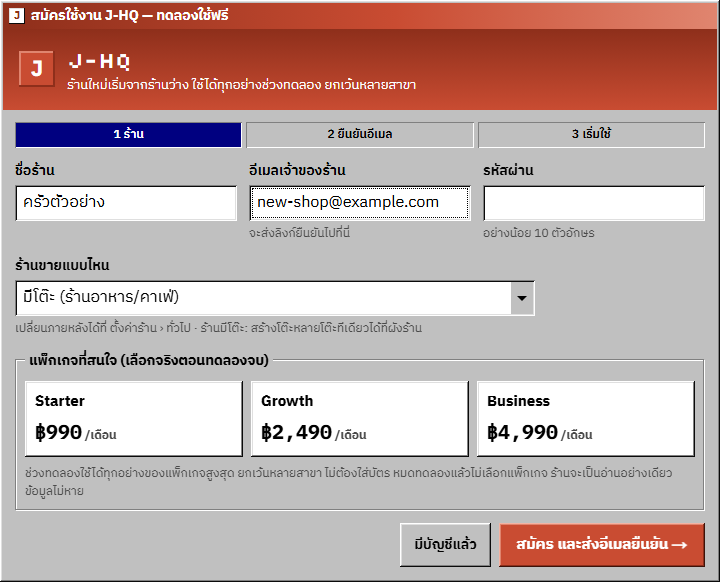The width and height of the screenshot is (720, 582).
Task: Click สมัคร และส่งอีเมลยืนยัน submit button
Action: coord(602,545)
